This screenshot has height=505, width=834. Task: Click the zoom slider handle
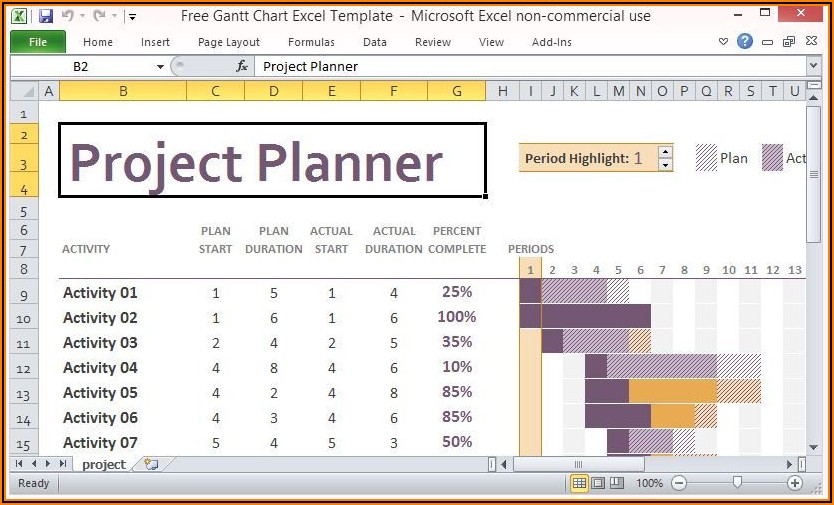pyautogui.click(x=737, y=483)
